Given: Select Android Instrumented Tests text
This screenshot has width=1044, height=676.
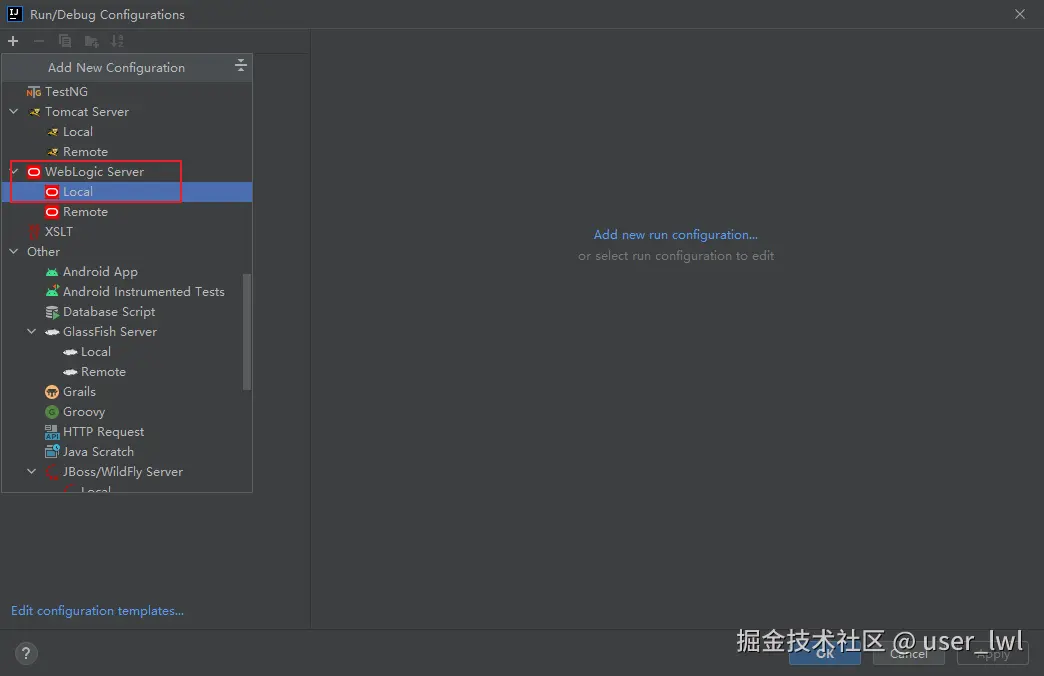Looking at the screenshot, I should tap(144, 292).
